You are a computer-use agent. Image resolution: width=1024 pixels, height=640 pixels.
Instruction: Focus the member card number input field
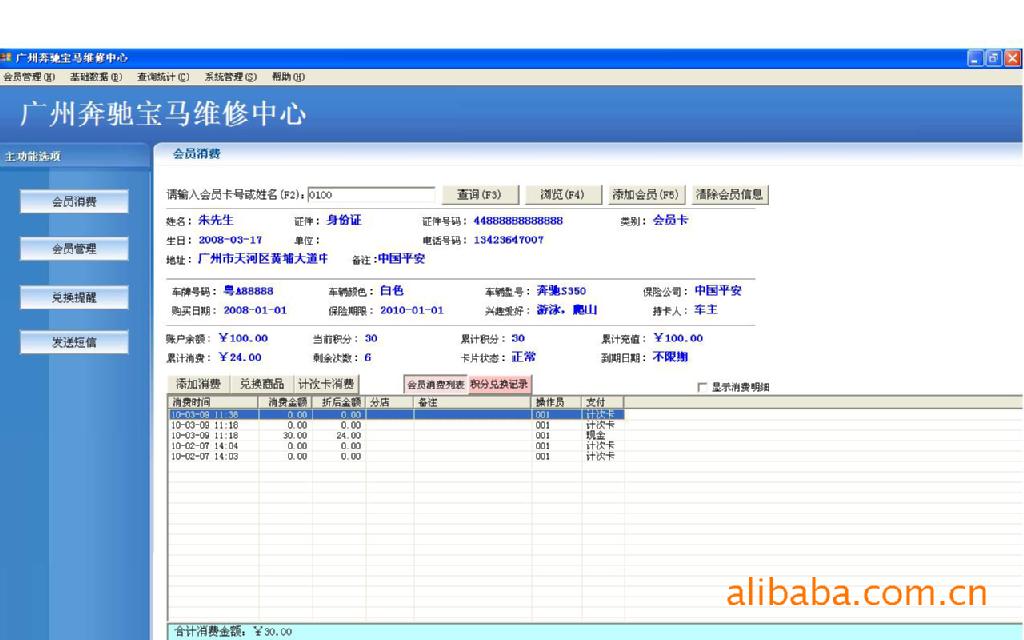(x=371, y=195)
